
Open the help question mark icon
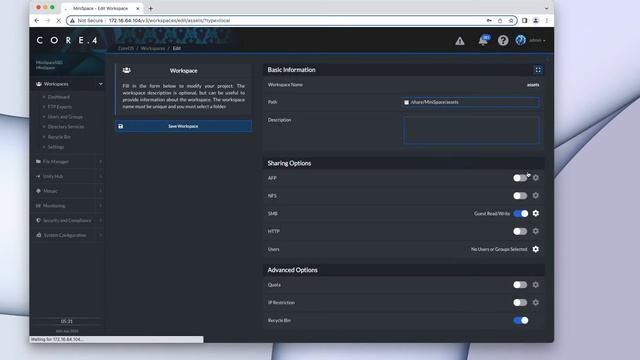point(503,40)
